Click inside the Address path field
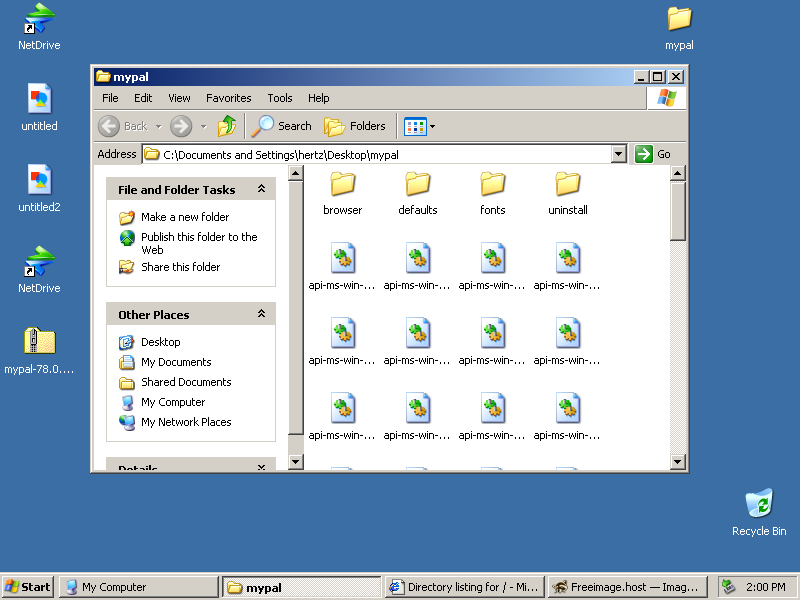Screen dimensions: 800x600 [377, 154]
